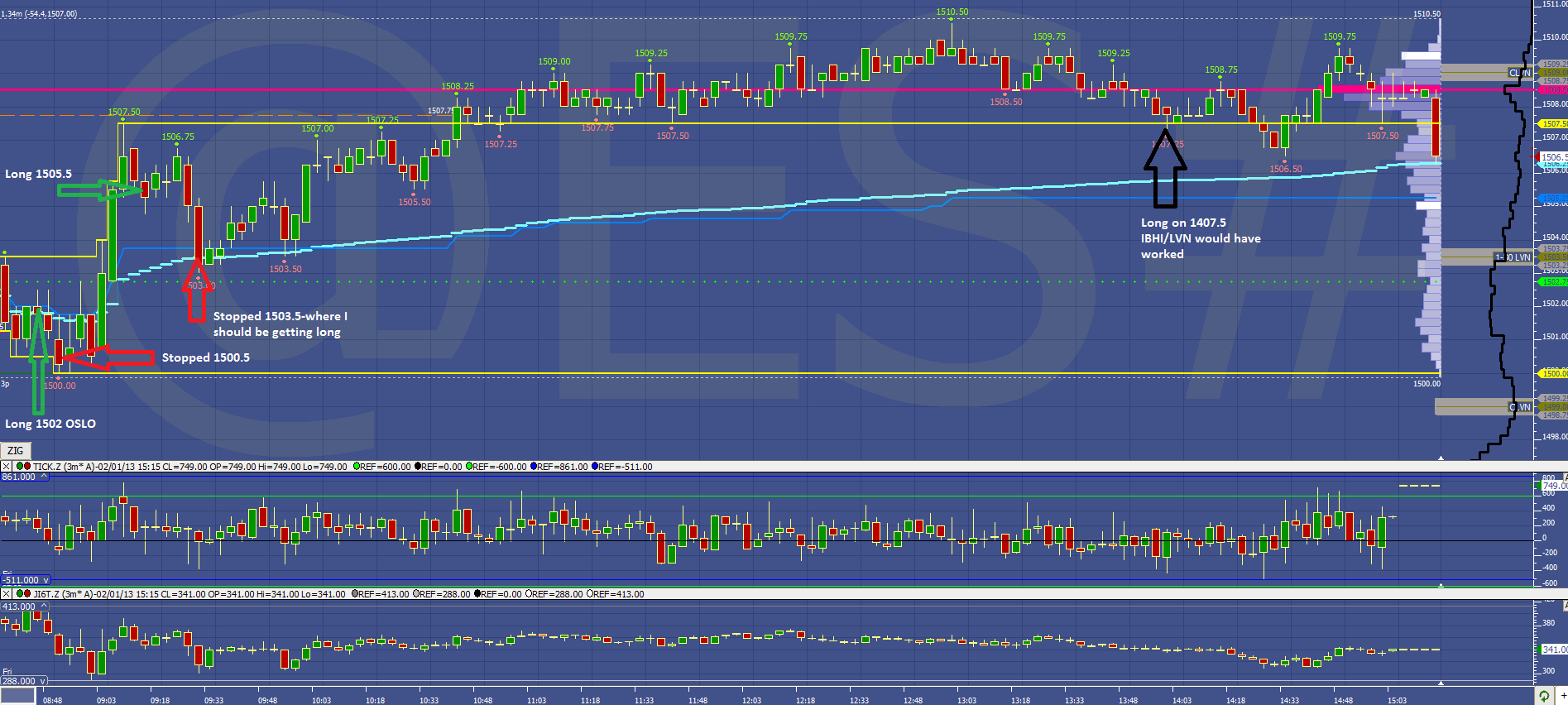Close the JI6T.Z indicator pane
This screenshot has height=705, width=1568.
pyautogui.click(x=7, y=594)
